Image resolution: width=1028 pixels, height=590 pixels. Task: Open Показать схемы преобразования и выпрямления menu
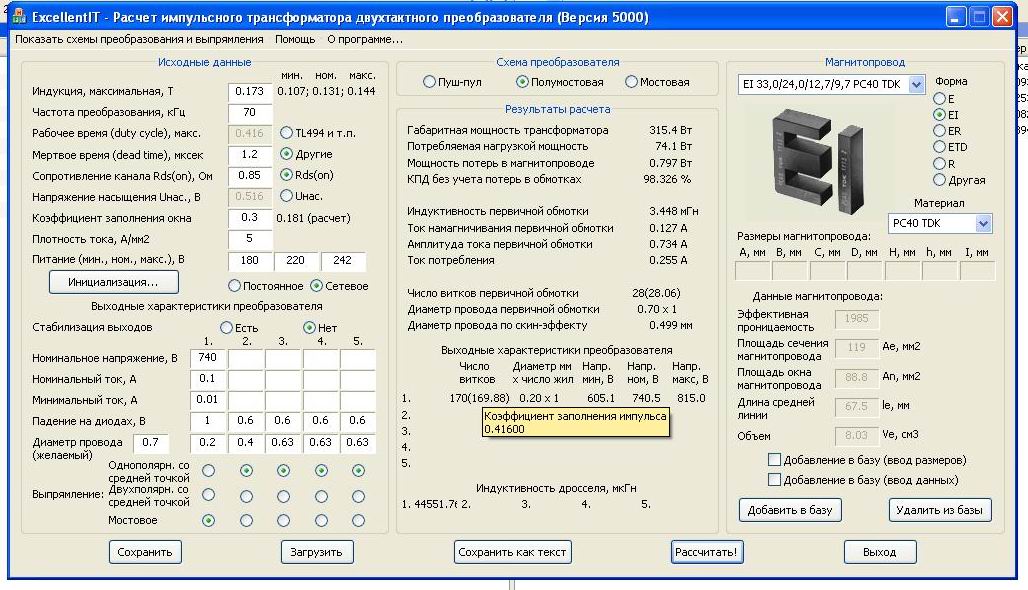[139, 39]
